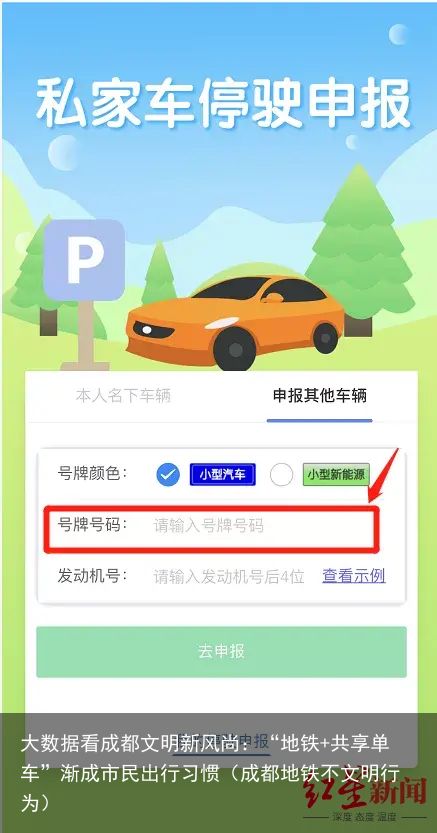Image resolution: width=437 pixels, height=833 pixels.
Task: Click the 号牌颜色 label
Action: [x=92, y=473]
